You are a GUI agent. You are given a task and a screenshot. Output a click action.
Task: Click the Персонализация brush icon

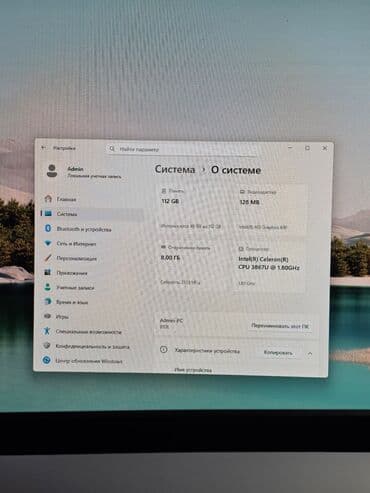48,258
